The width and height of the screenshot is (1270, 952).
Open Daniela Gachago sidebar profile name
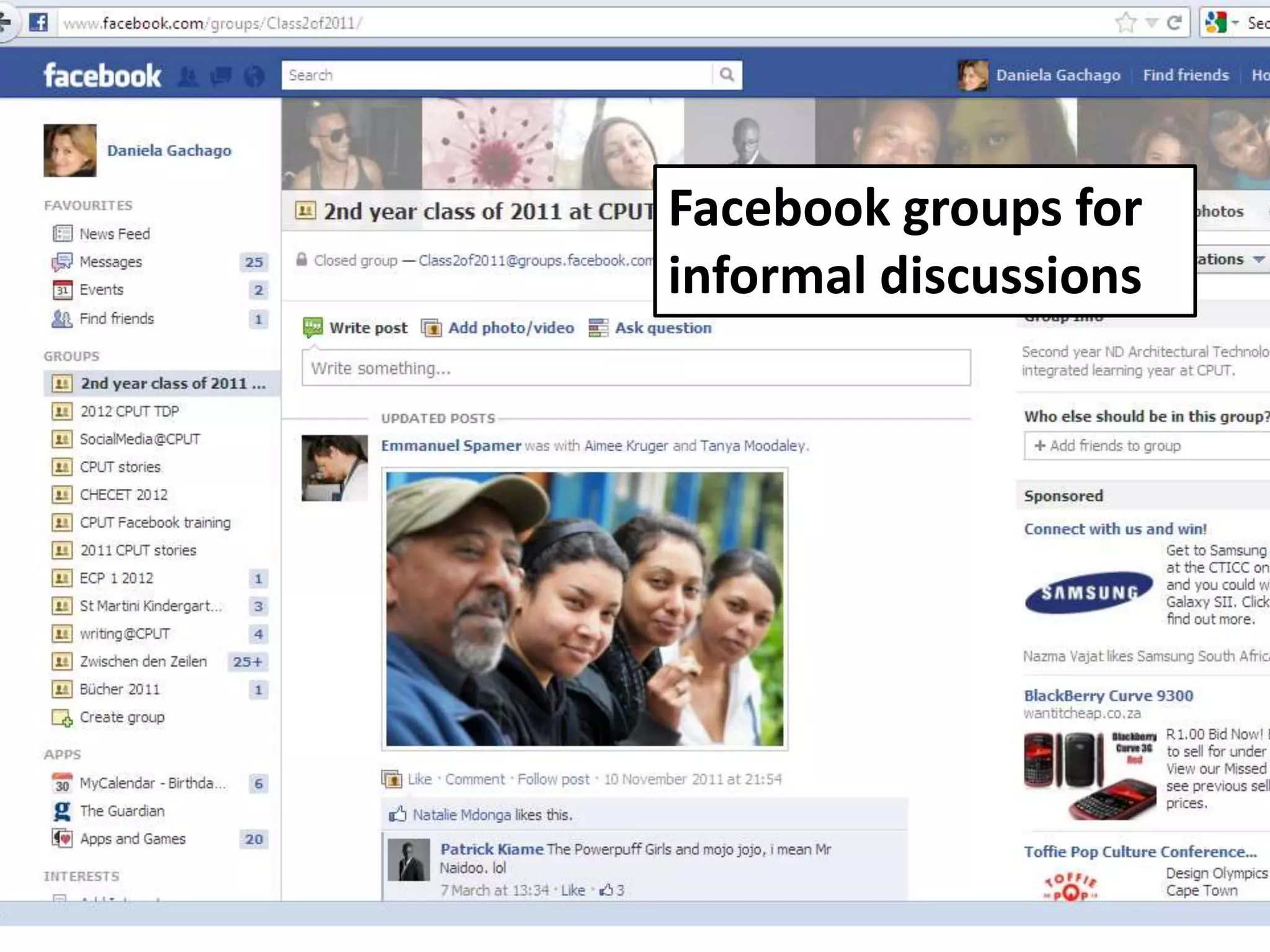pyautogui.click(x=169, y=151)
